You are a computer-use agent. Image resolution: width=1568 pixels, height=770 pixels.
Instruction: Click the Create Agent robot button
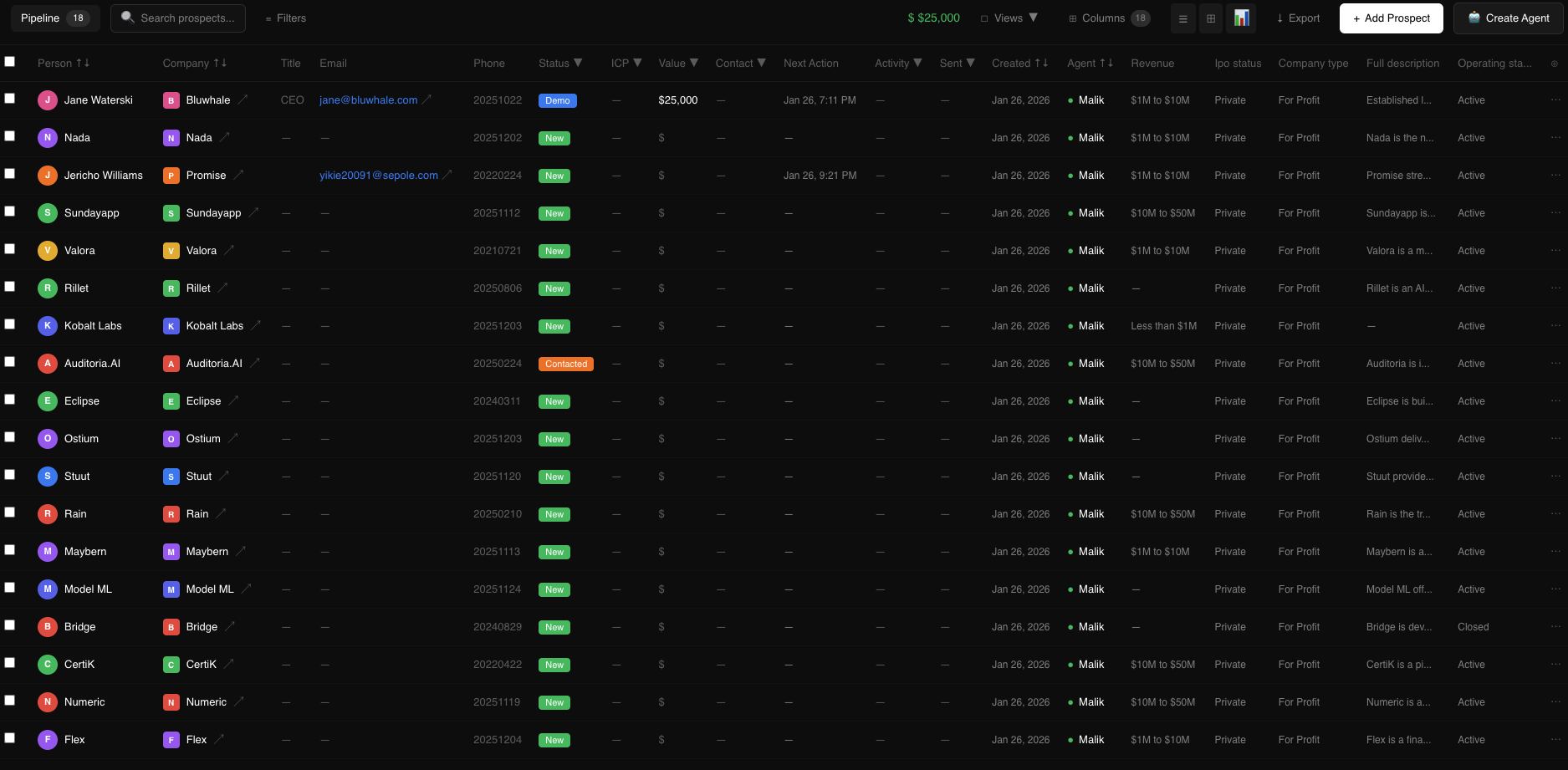coord(1508,18)
